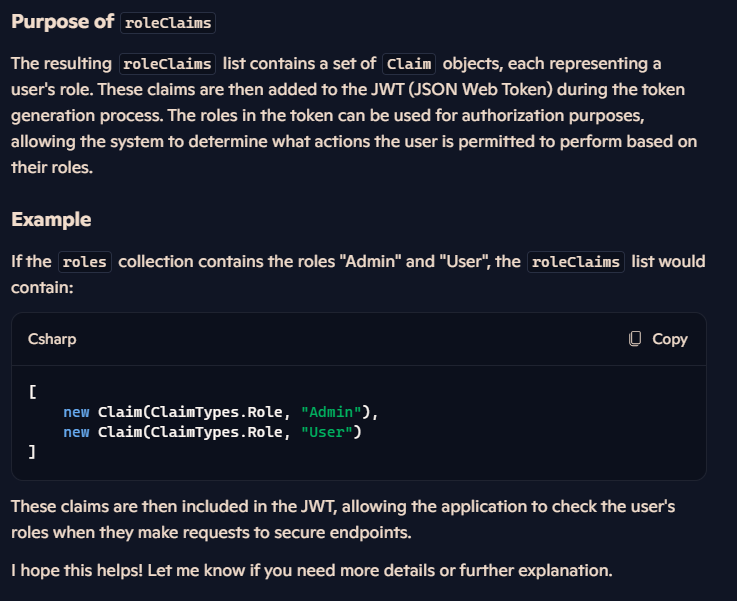
Task: Click roleClaims chip after 'The resulting'
Action: 167,64
